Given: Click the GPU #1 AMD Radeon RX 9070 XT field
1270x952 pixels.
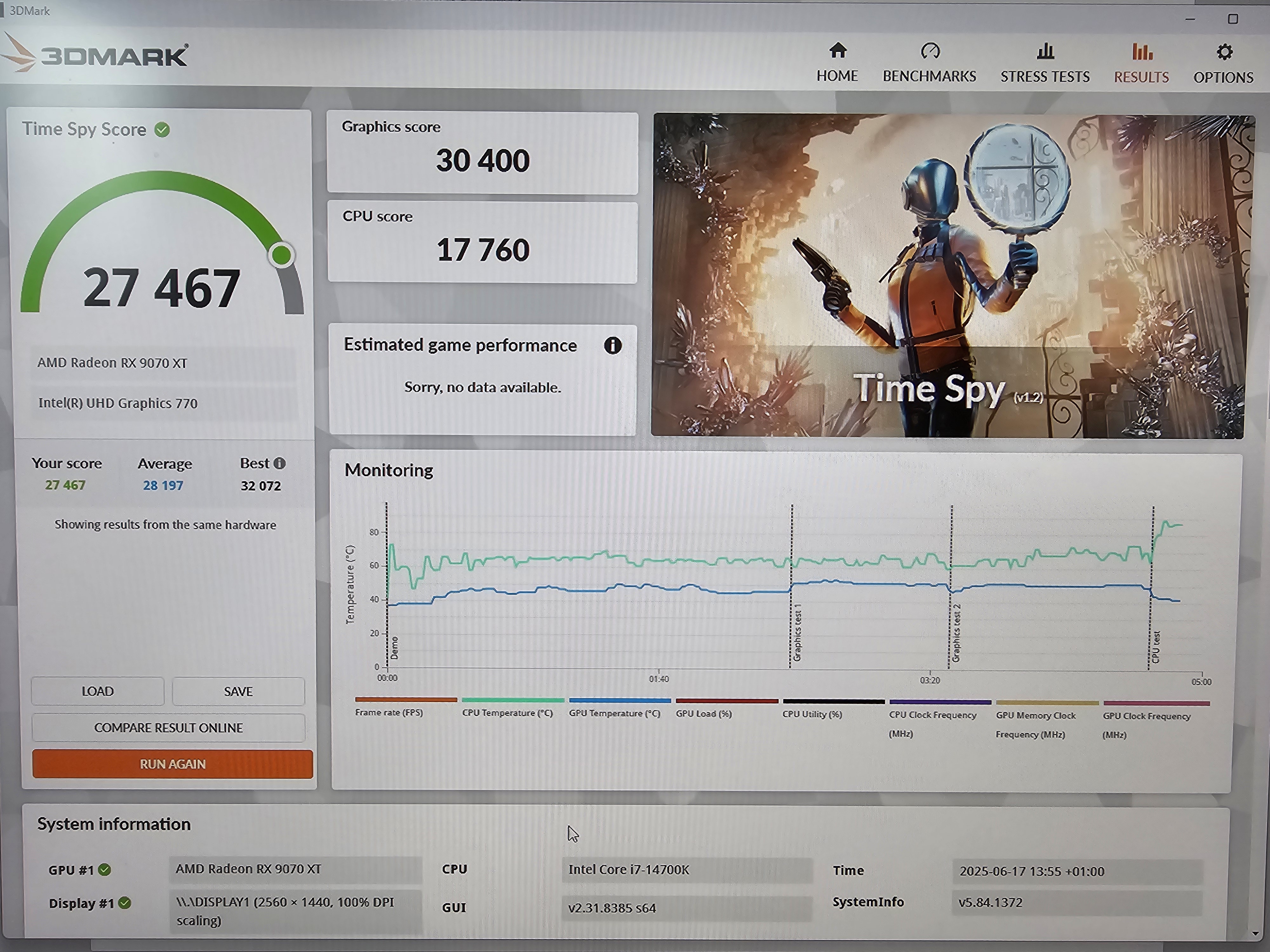Looking at the screenshot, I should coord(296,869).
